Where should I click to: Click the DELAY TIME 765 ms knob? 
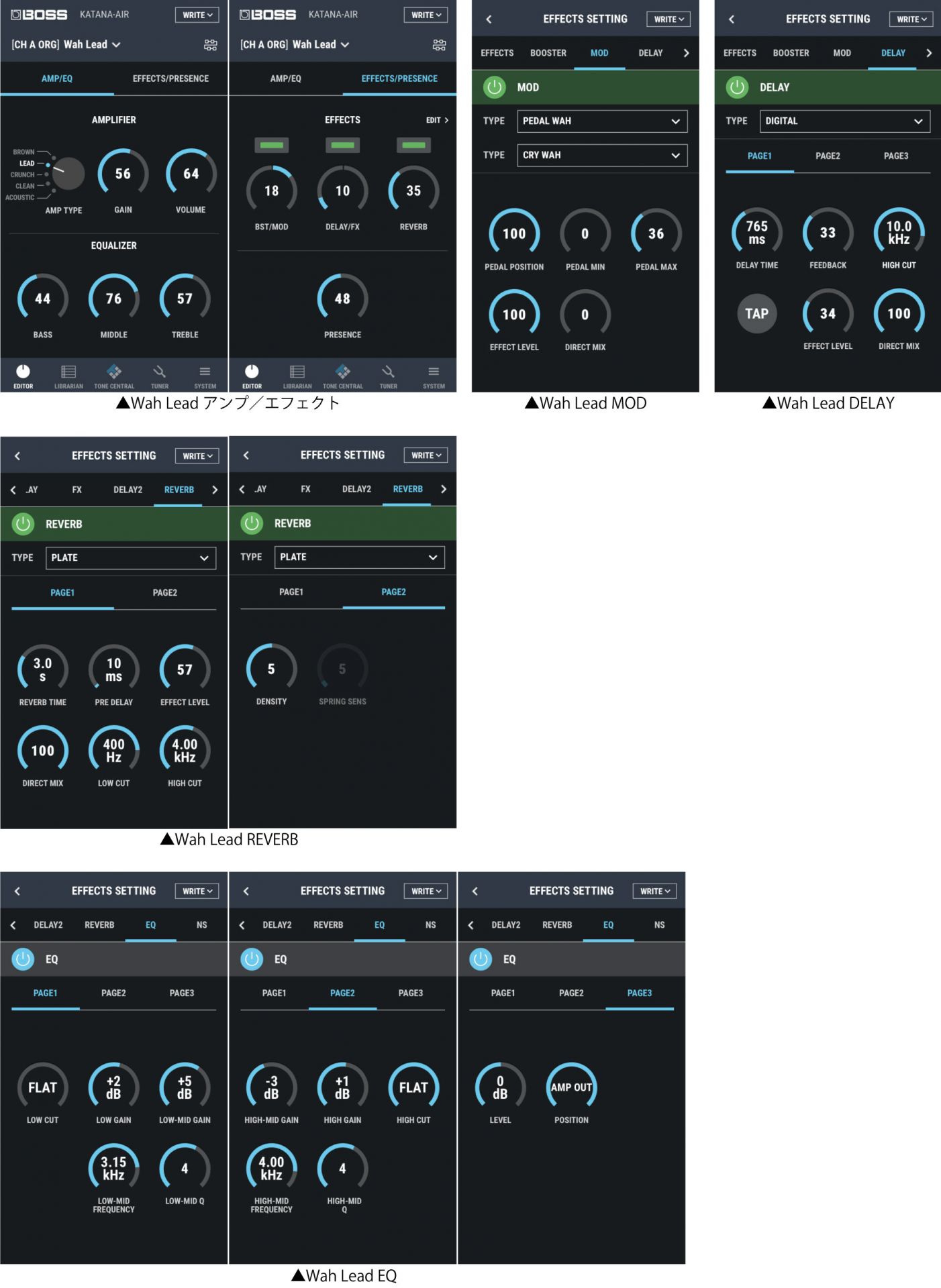(x=756, y=233)
